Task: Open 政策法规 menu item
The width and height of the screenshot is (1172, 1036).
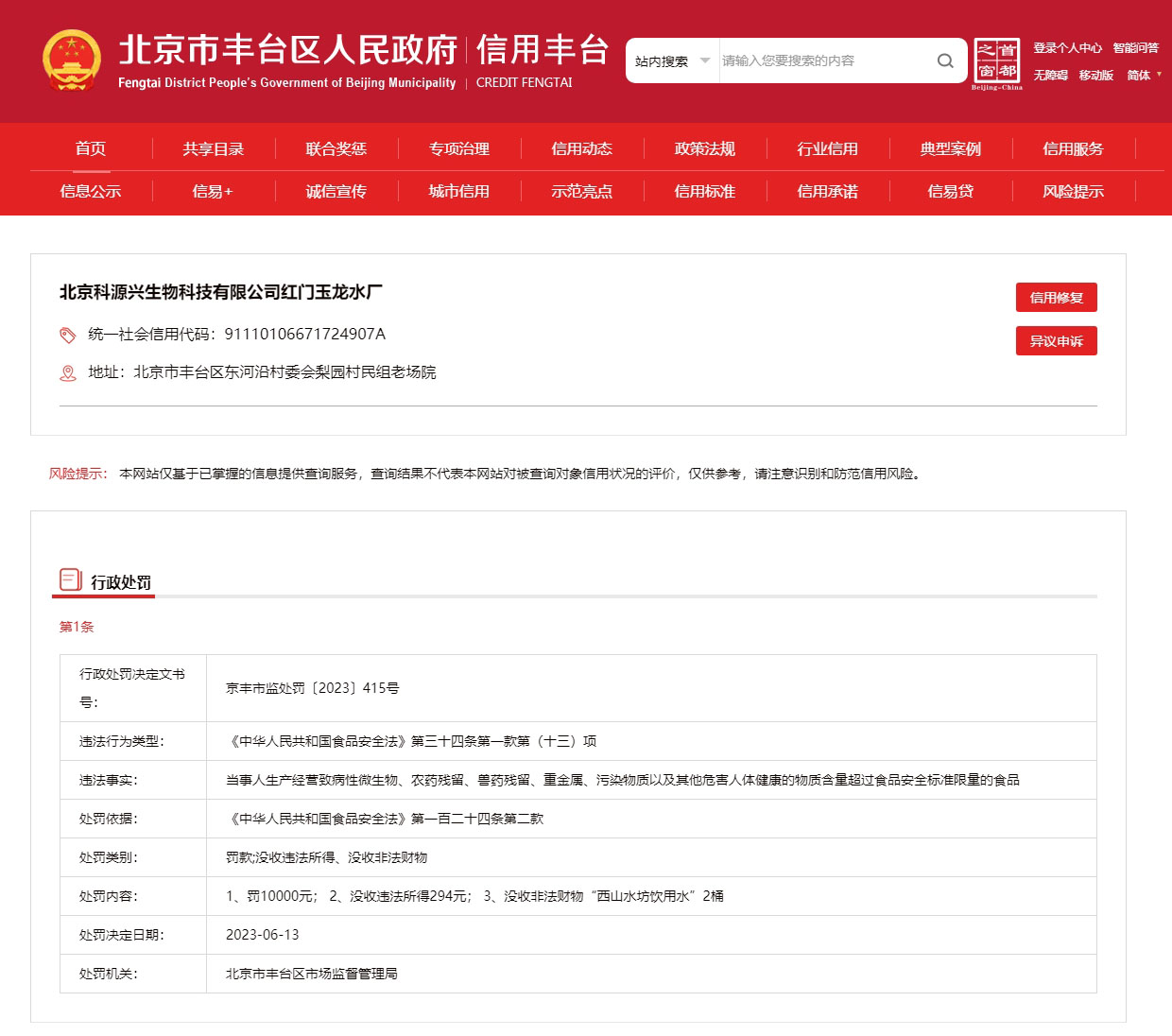Action: 705,148
